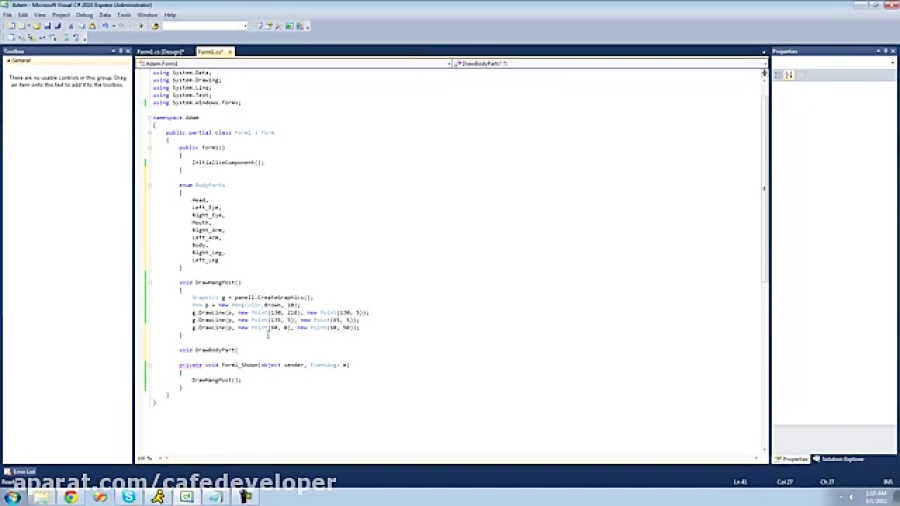Viewport: 900px width, 506px height.
Task: Close the Form1.cs code tab
Action: (230, 52)
